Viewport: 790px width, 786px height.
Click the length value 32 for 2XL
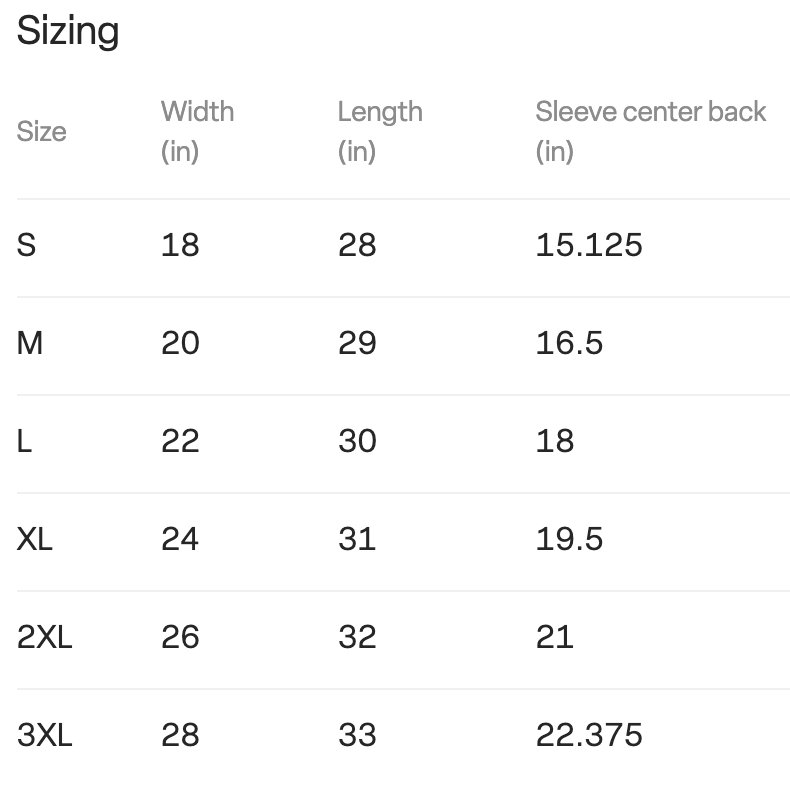357,637
